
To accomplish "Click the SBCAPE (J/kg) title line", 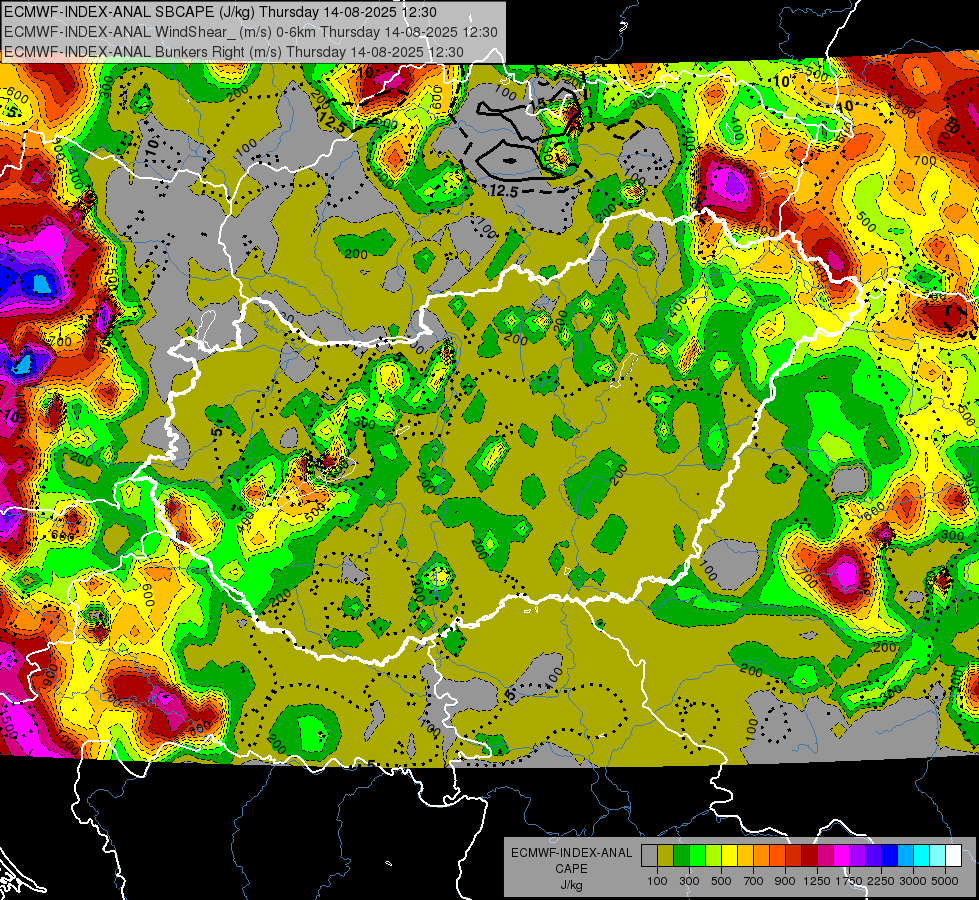I will tap(220, 12).
